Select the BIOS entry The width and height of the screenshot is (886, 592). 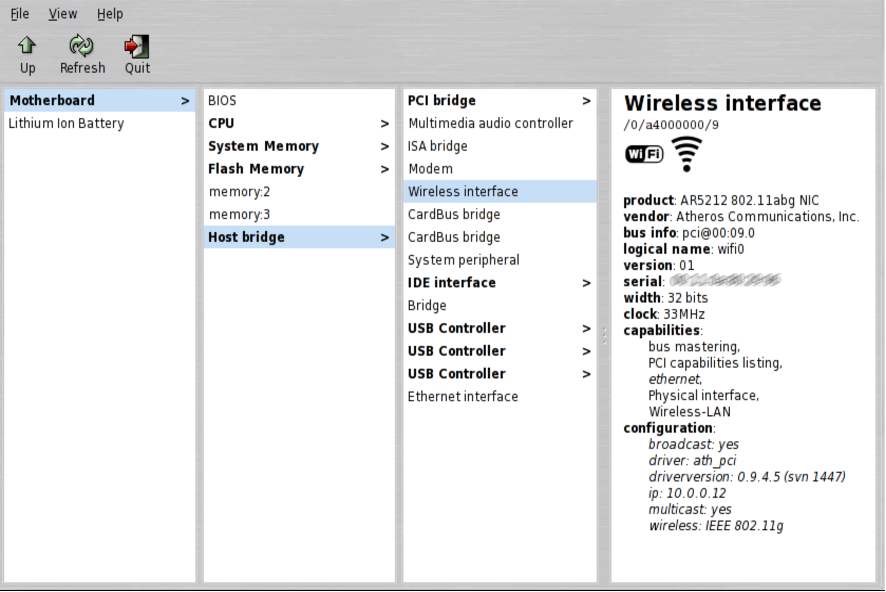222,101
